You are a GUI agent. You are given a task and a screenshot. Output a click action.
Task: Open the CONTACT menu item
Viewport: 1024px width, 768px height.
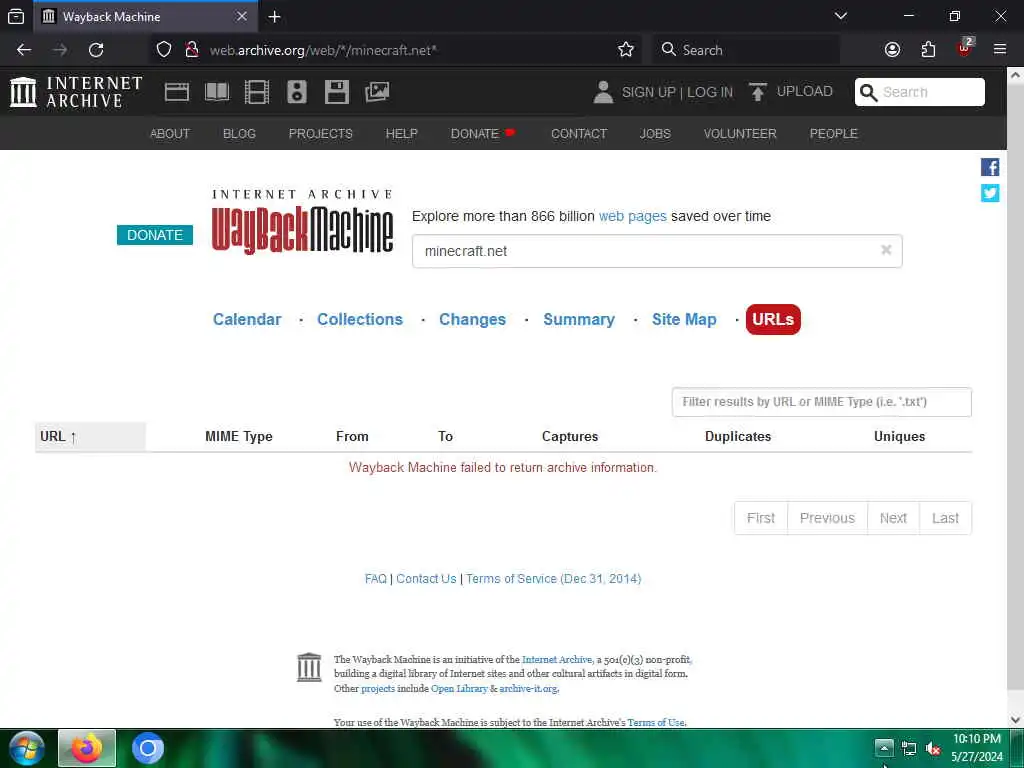click(x=579, y=133)
